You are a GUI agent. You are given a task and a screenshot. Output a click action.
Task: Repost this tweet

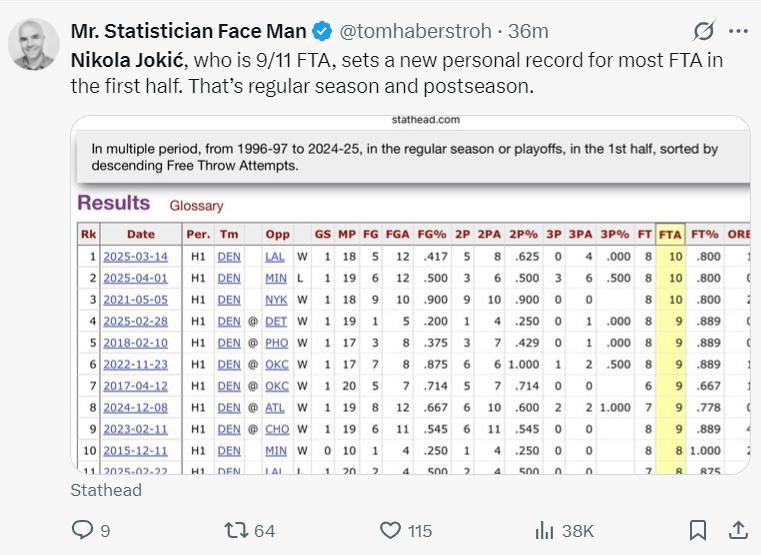(x=237, y=530)
